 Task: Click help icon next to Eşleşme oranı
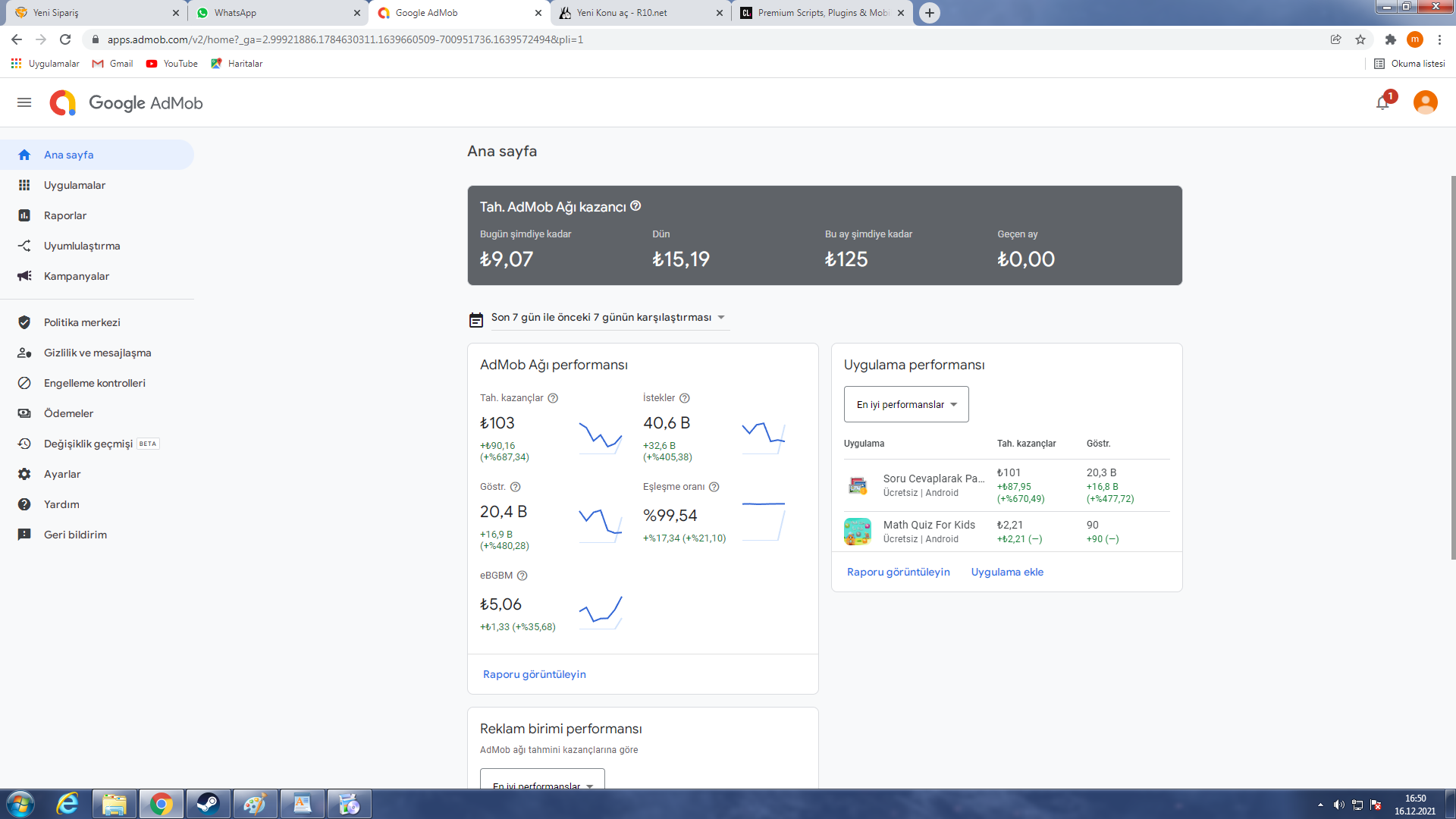click(714, 487)
